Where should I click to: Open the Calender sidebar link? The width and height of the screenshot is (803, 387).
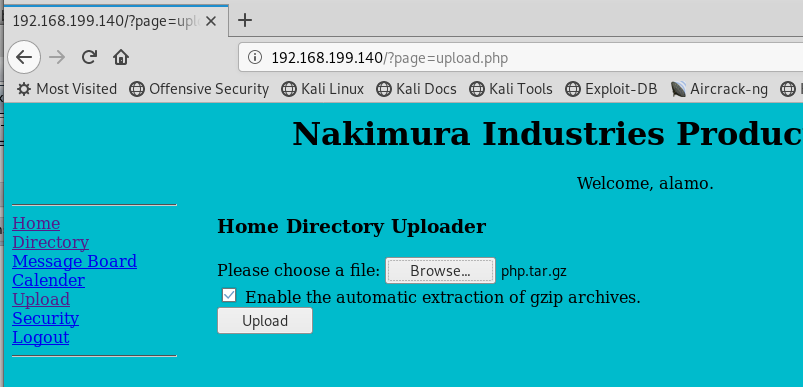pos(49,280)
